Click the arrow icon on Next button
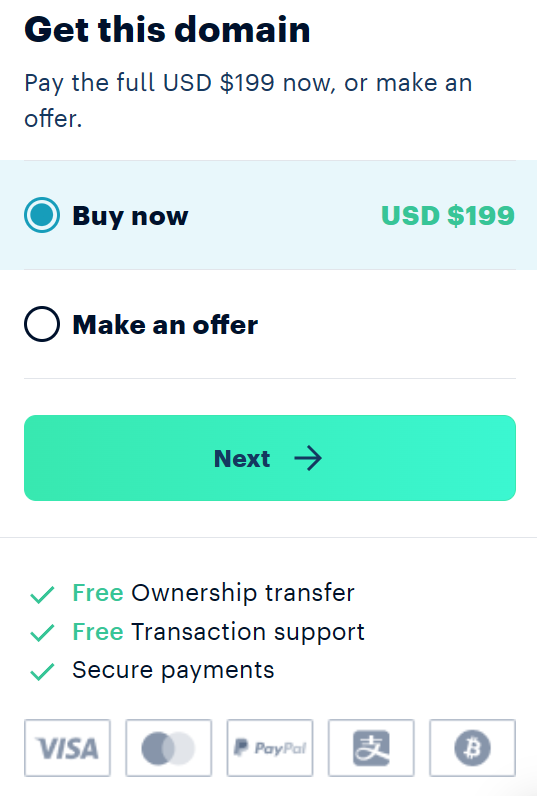 [x=308, y=458]
